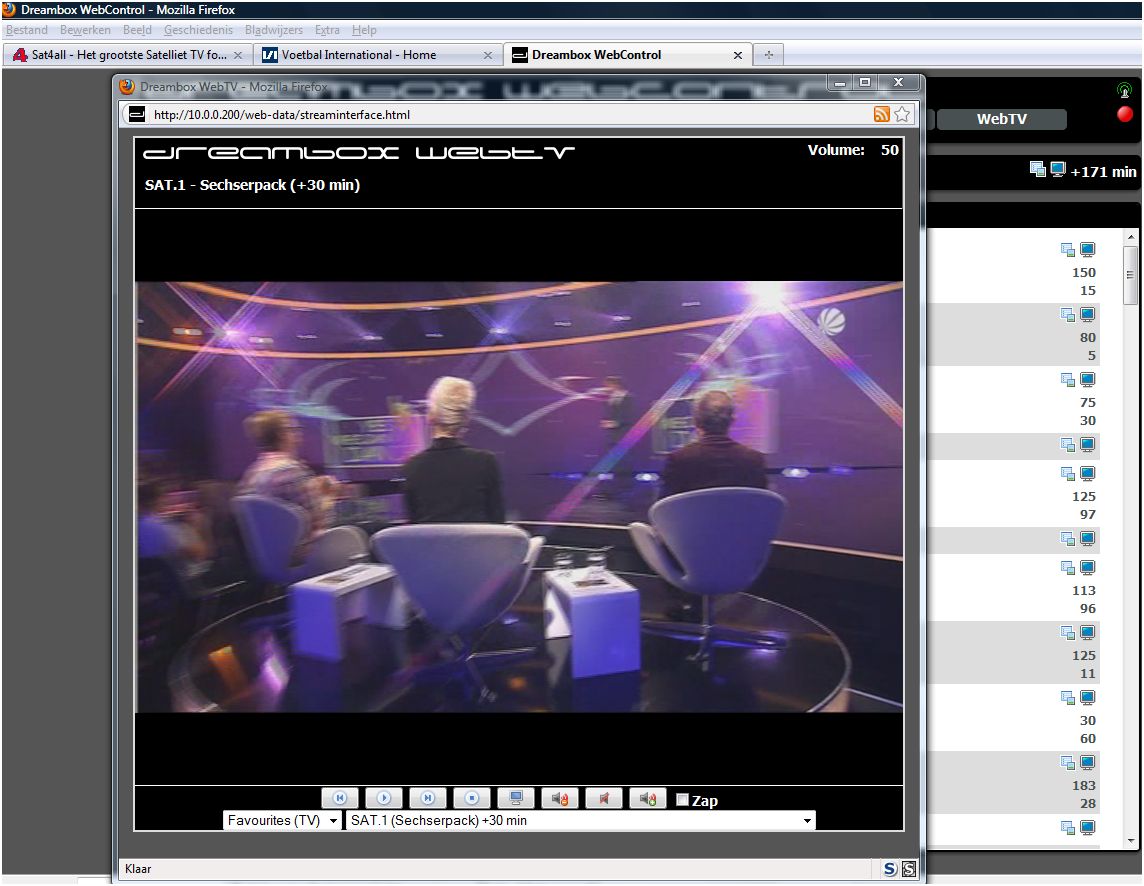Click the monitor icon above value 113

click(x=1087, y=567)
